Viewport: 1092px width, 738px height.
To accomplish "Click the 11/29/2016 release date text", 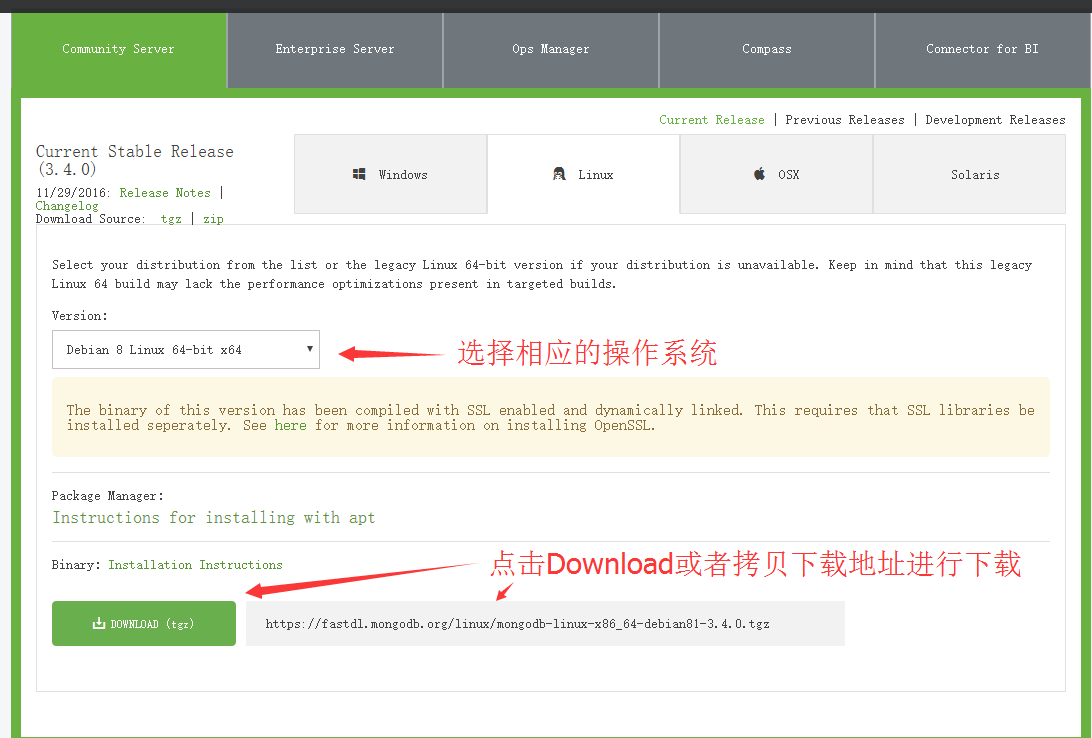I will 73,193.
